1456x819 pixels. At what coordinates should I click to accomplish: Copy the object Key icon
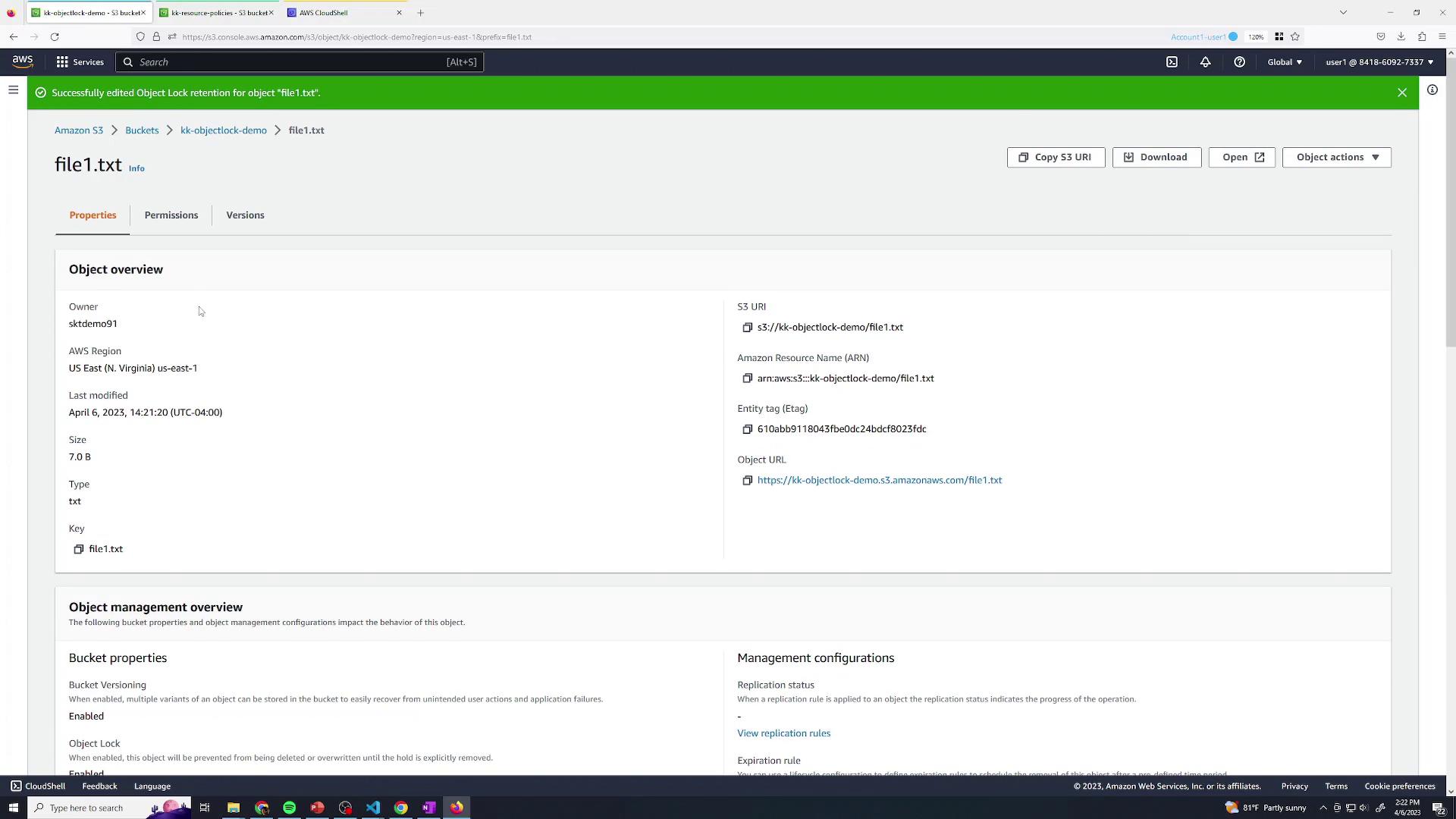[x=78, y=549]
